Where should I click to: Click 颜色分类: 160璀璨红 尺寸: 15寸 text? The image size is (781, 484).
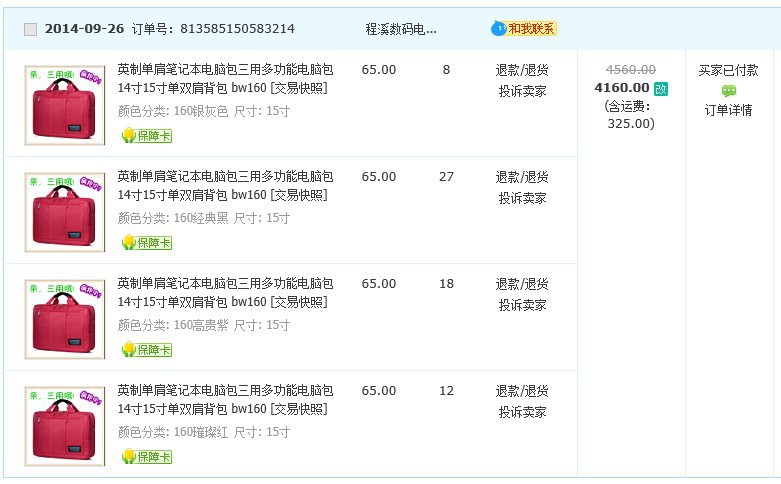(204, 432)
